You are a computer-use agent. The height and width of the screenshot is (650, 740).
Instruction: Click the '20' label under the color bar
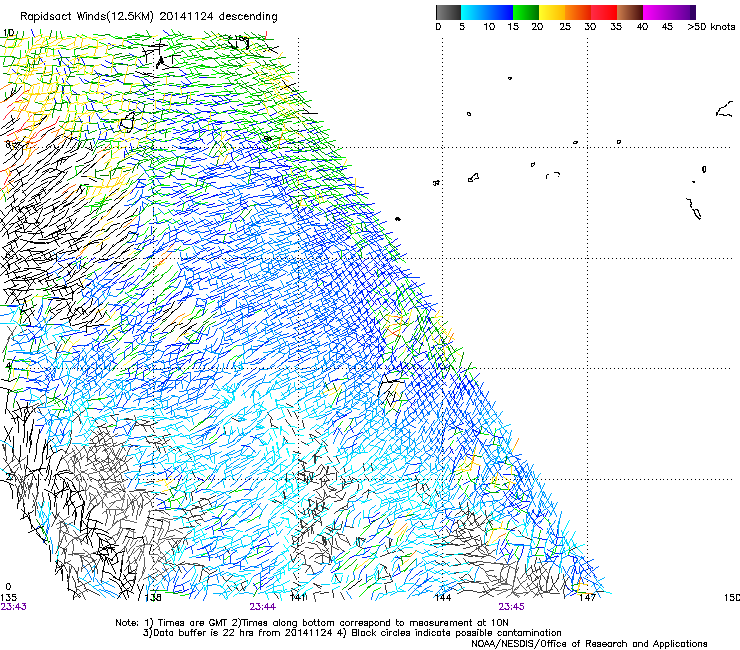(537, 27)
